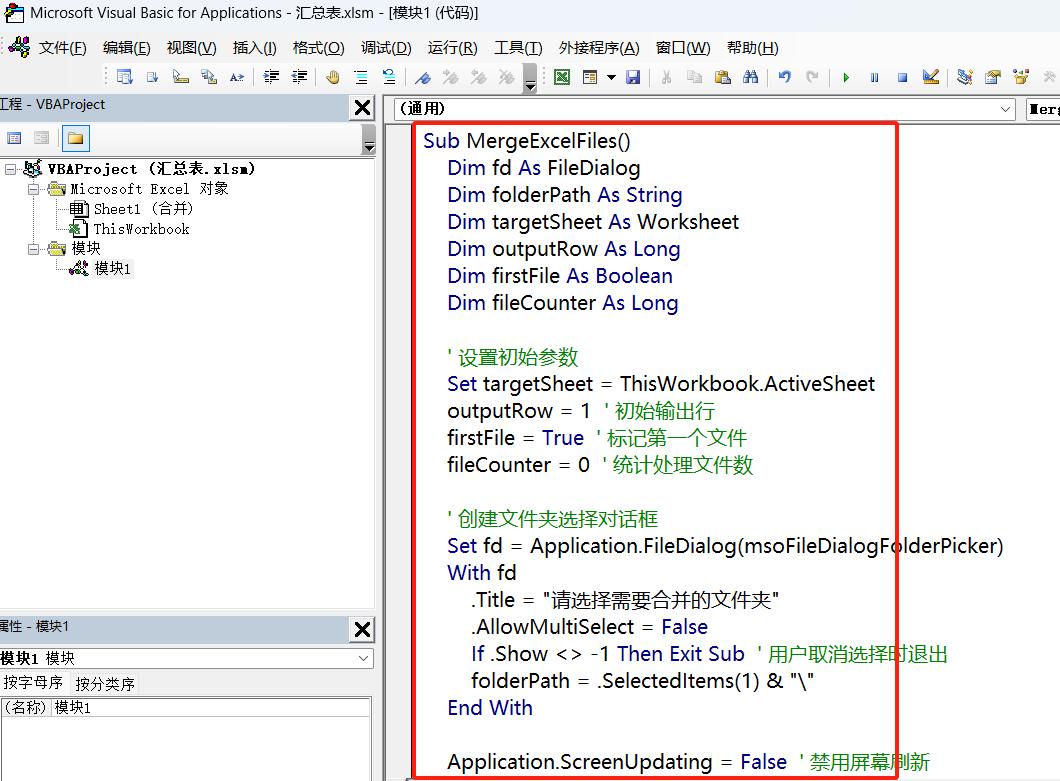Open the 窗口(W) menu

click(x=683, y=48)
